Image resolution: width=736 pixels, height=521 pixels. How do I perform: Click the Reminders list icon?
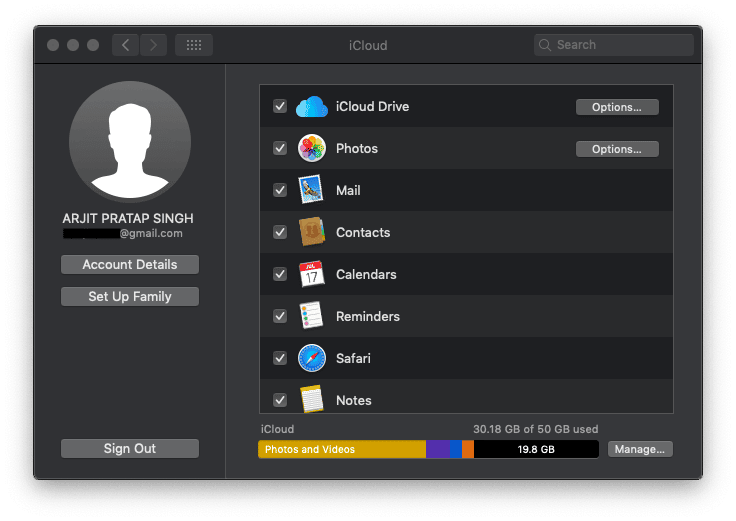tap(312, 315)
